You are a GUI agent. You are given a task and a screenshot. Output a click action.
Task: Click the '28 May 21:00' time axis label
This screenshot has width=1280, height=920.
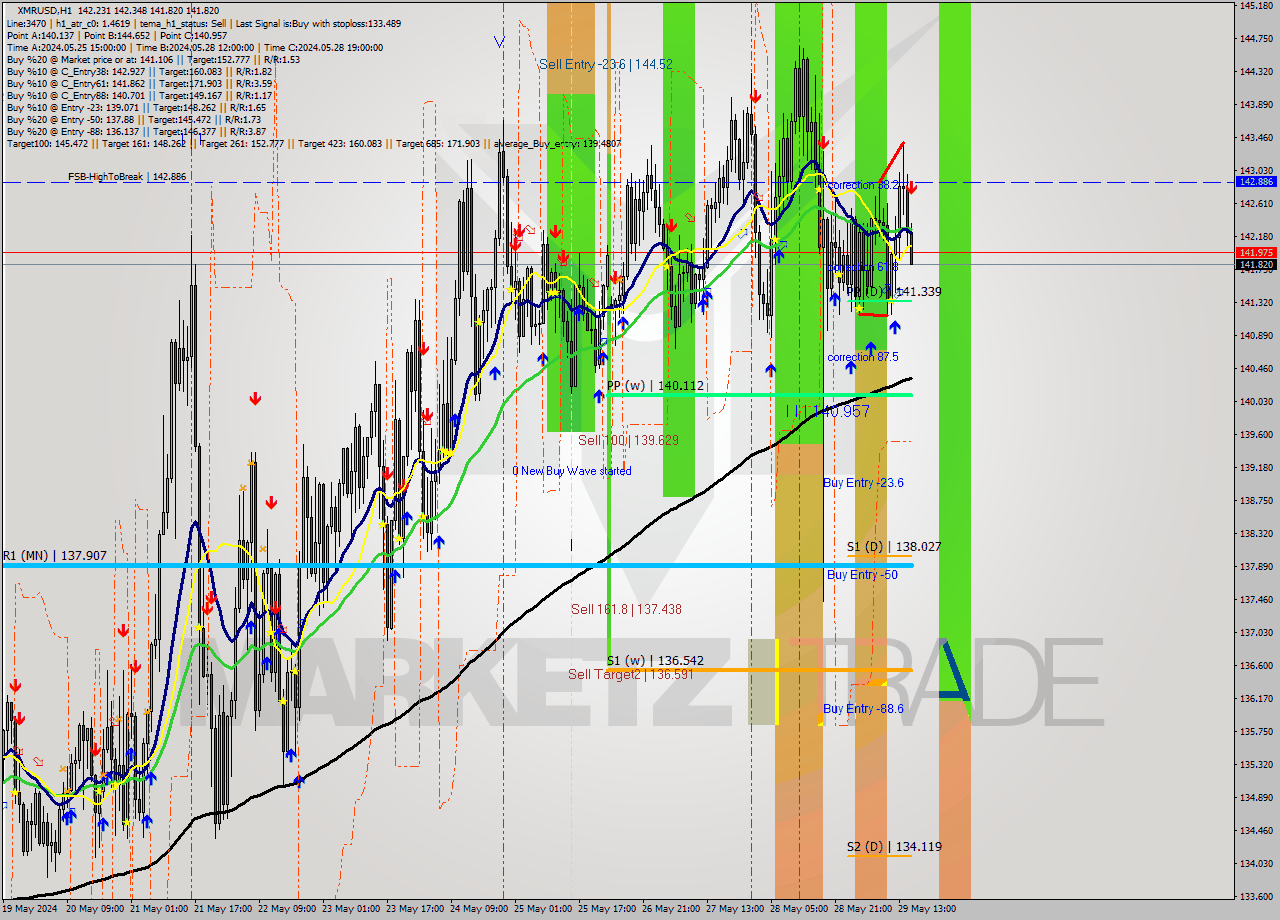pos(864,909)
